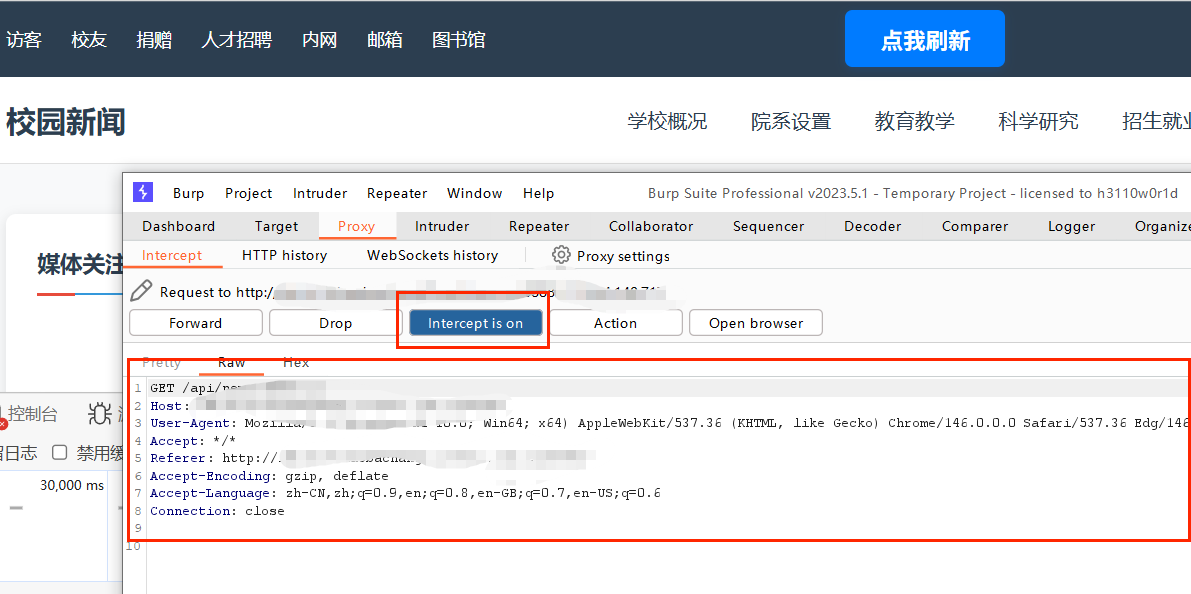Viewport: 1191px width, 594px height.
Task: Click the Accept-Encoding: gzip, deflate line
Action: 269,476
